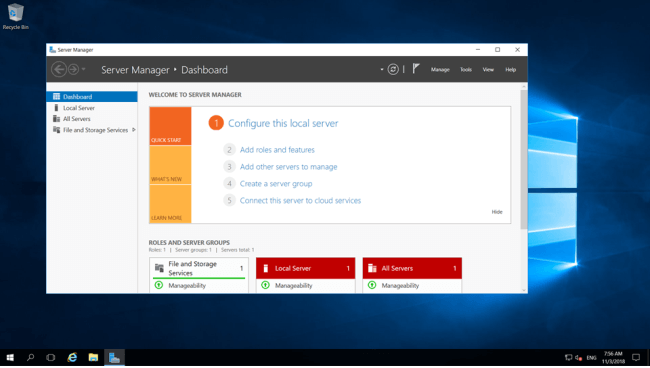650x368 pixels.
Task: Launch Internet Explorer from taskbar
Action: [x=72, y=357]
